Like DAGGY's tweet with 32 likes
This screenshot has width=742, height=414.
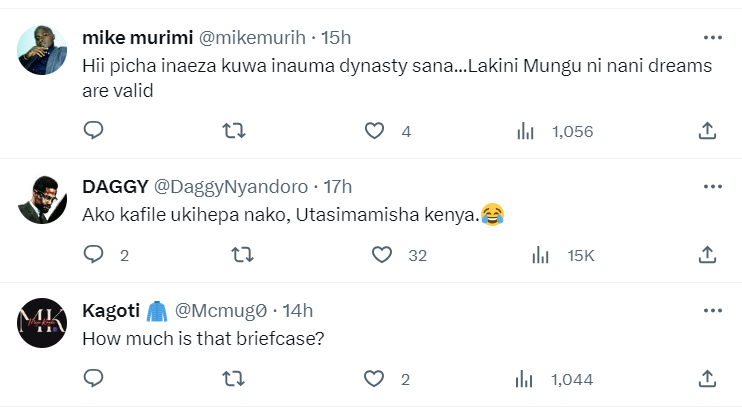click(381, 255)
